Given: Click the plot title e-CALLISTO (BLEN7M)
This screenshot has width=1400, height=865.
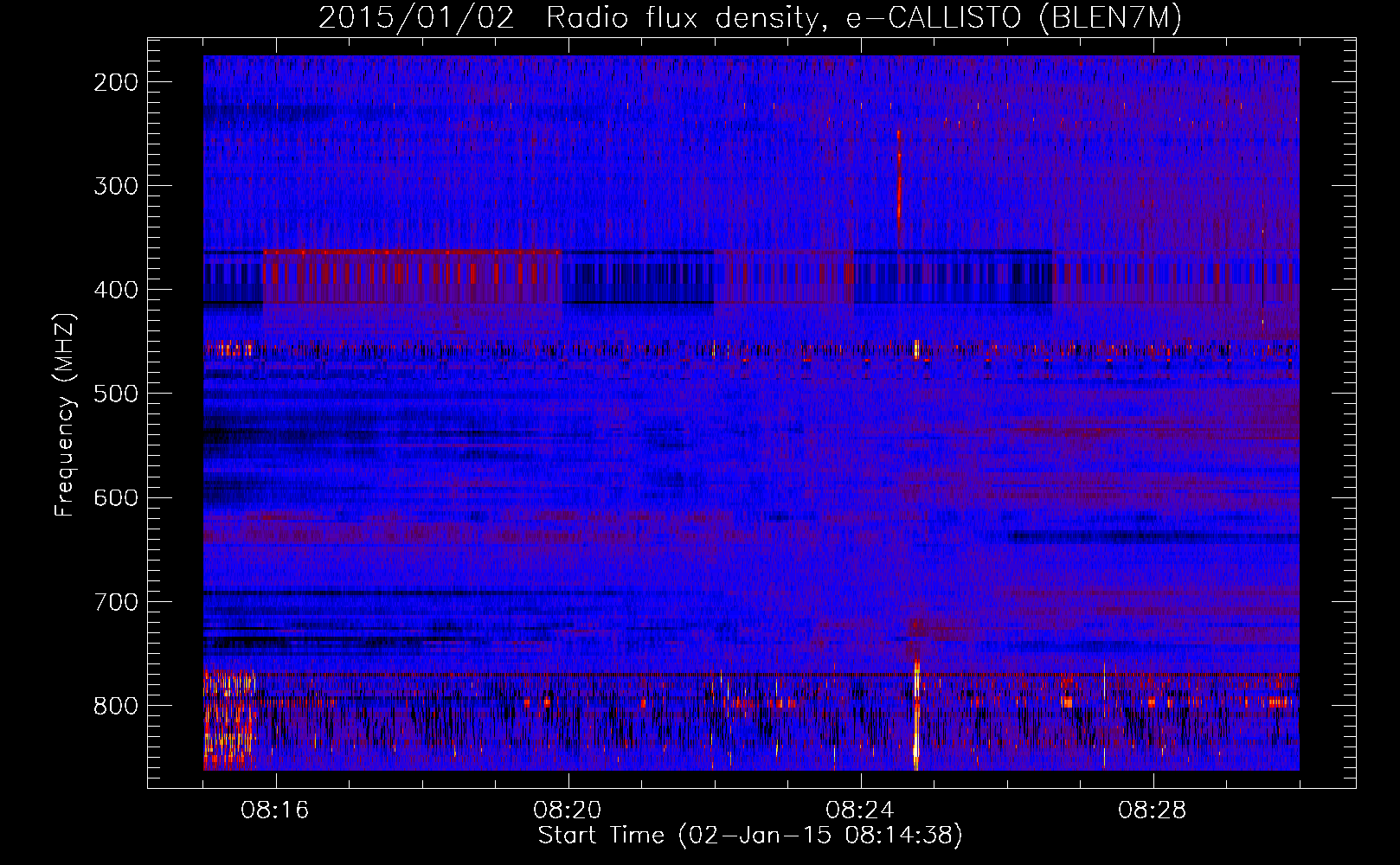Looking at the screenshot, I should 1013,18.
